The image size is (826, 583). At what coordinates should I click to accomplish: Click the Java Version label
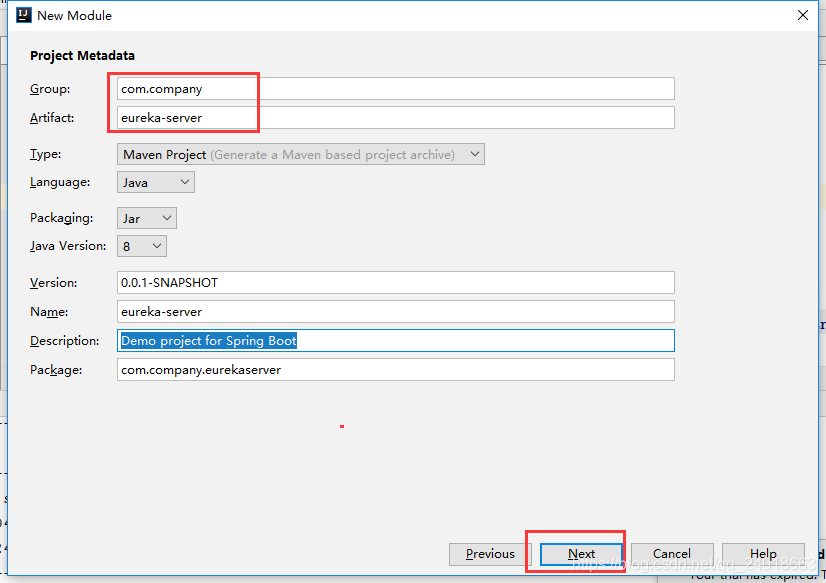pos(68,246)
